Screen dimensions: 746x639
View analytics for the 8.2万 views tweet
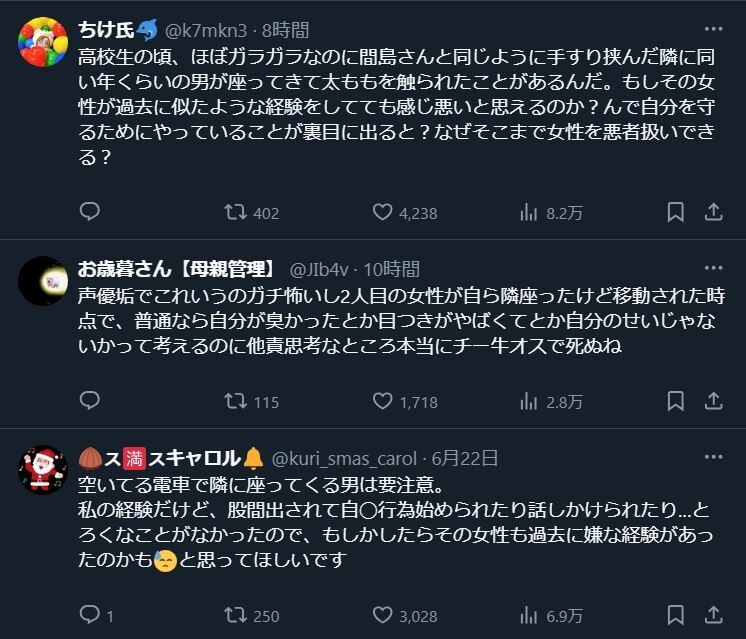click(x=529, y=212)
